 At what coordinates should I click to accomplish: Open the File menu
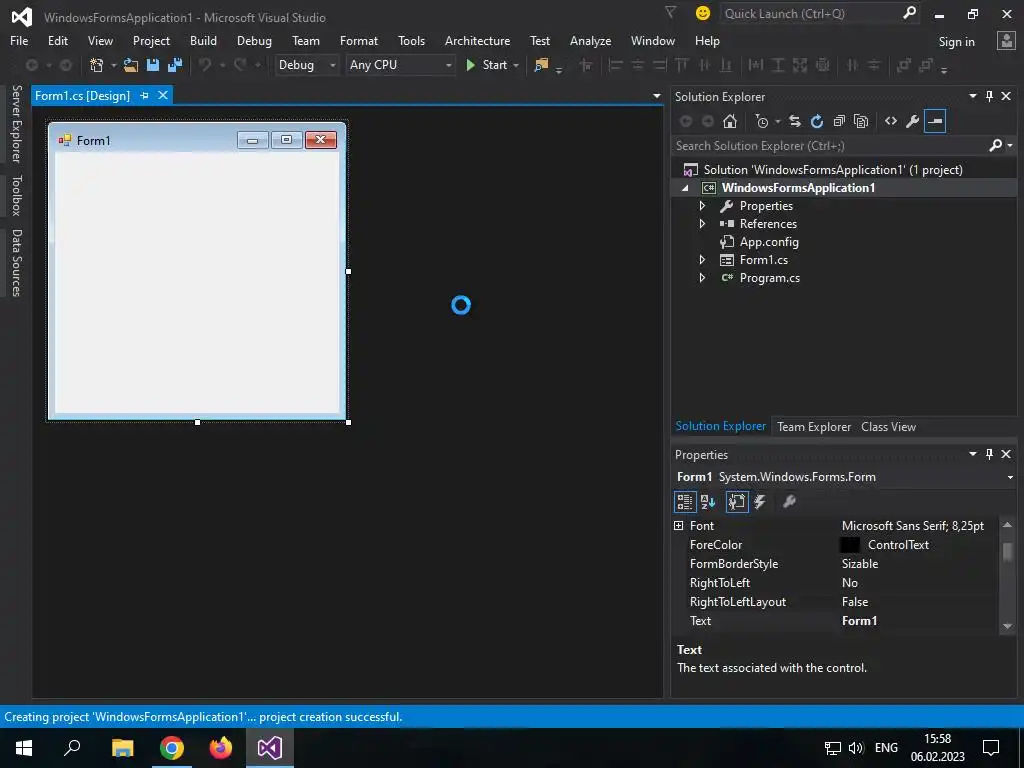point(19,40)
